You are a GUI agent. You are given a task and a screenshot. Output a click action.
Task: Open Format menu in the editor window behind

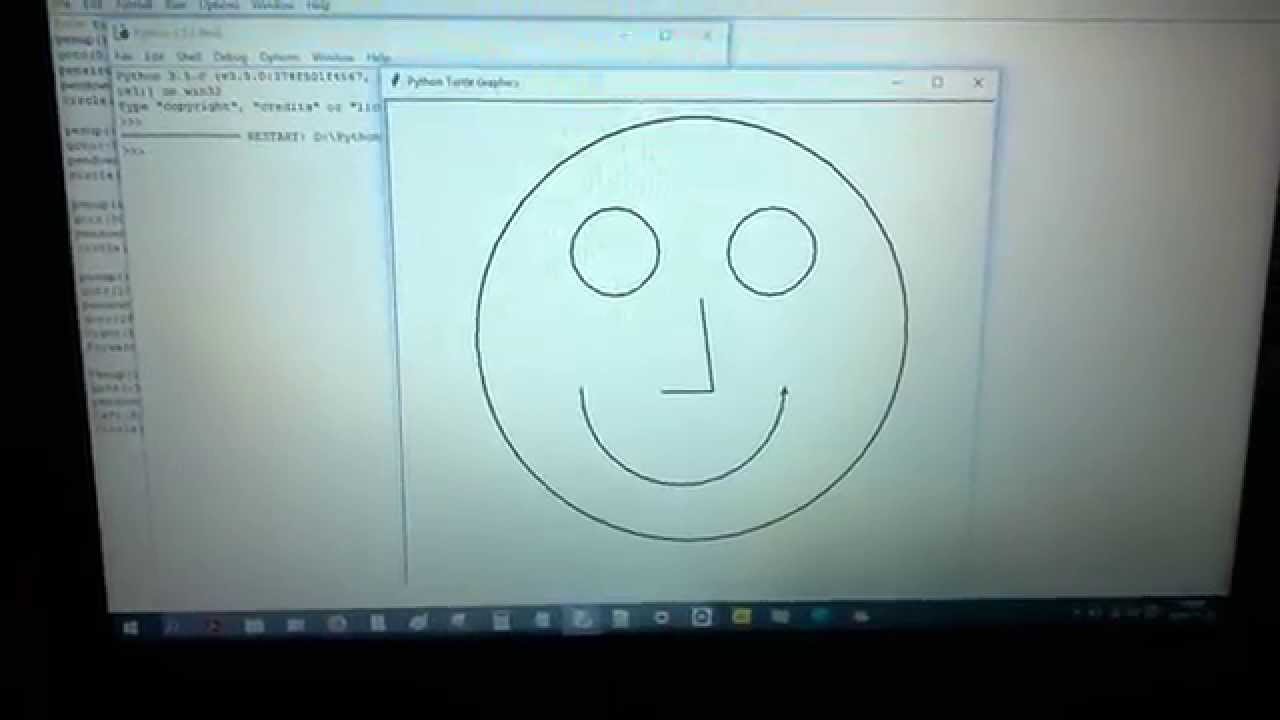[133, 5]
